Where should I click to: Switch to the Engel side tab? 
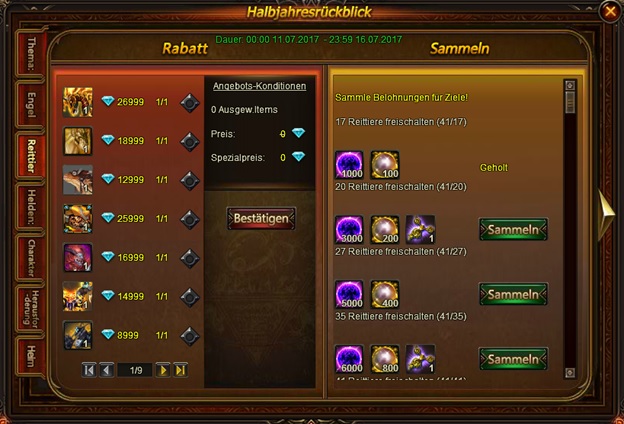click(31, 105)
